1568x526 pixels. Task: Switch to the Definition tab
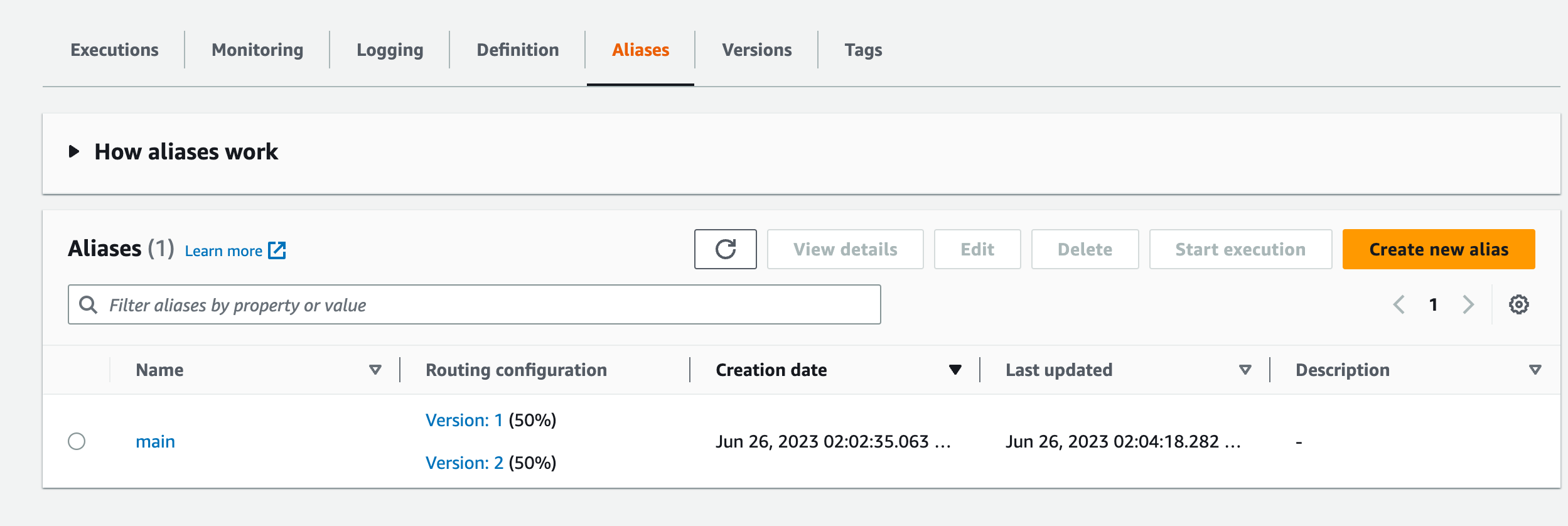[517, 50]
